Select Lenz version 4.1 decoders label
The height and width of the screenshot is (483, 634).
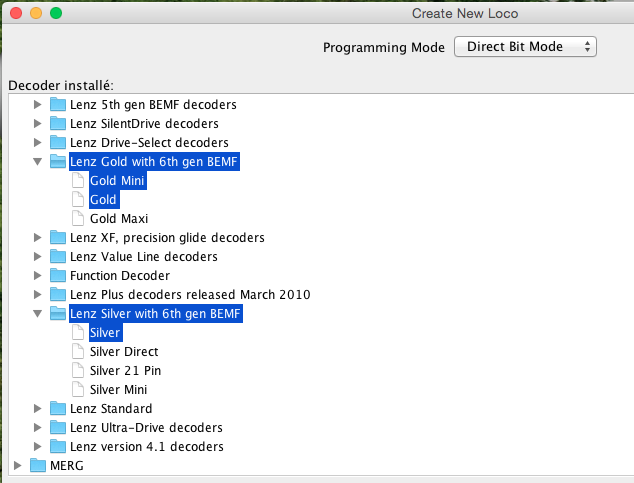[147, 447]
